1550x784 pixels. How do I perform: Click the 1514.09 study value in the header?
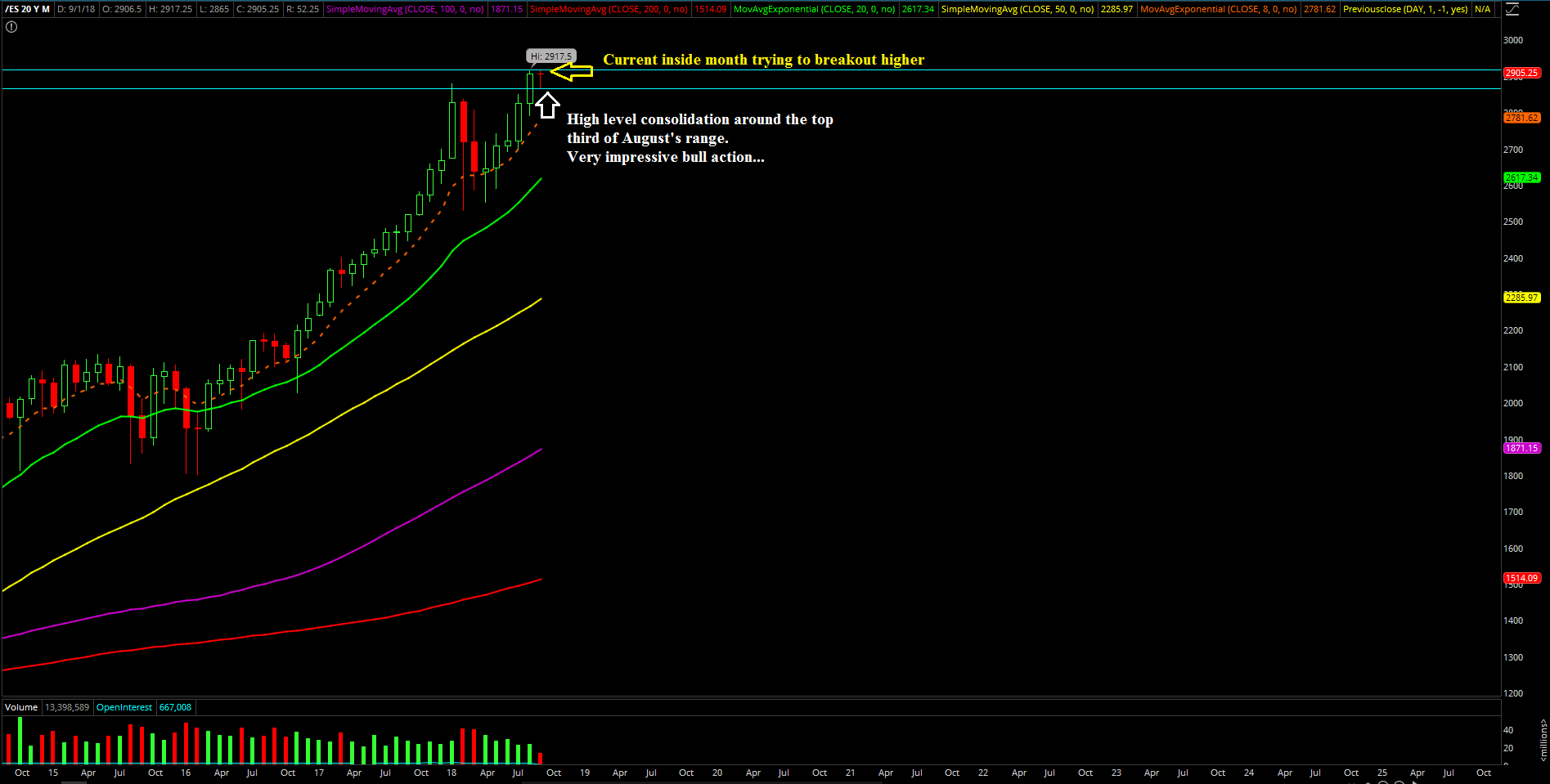pyautogui.click(x=710, y=9)
